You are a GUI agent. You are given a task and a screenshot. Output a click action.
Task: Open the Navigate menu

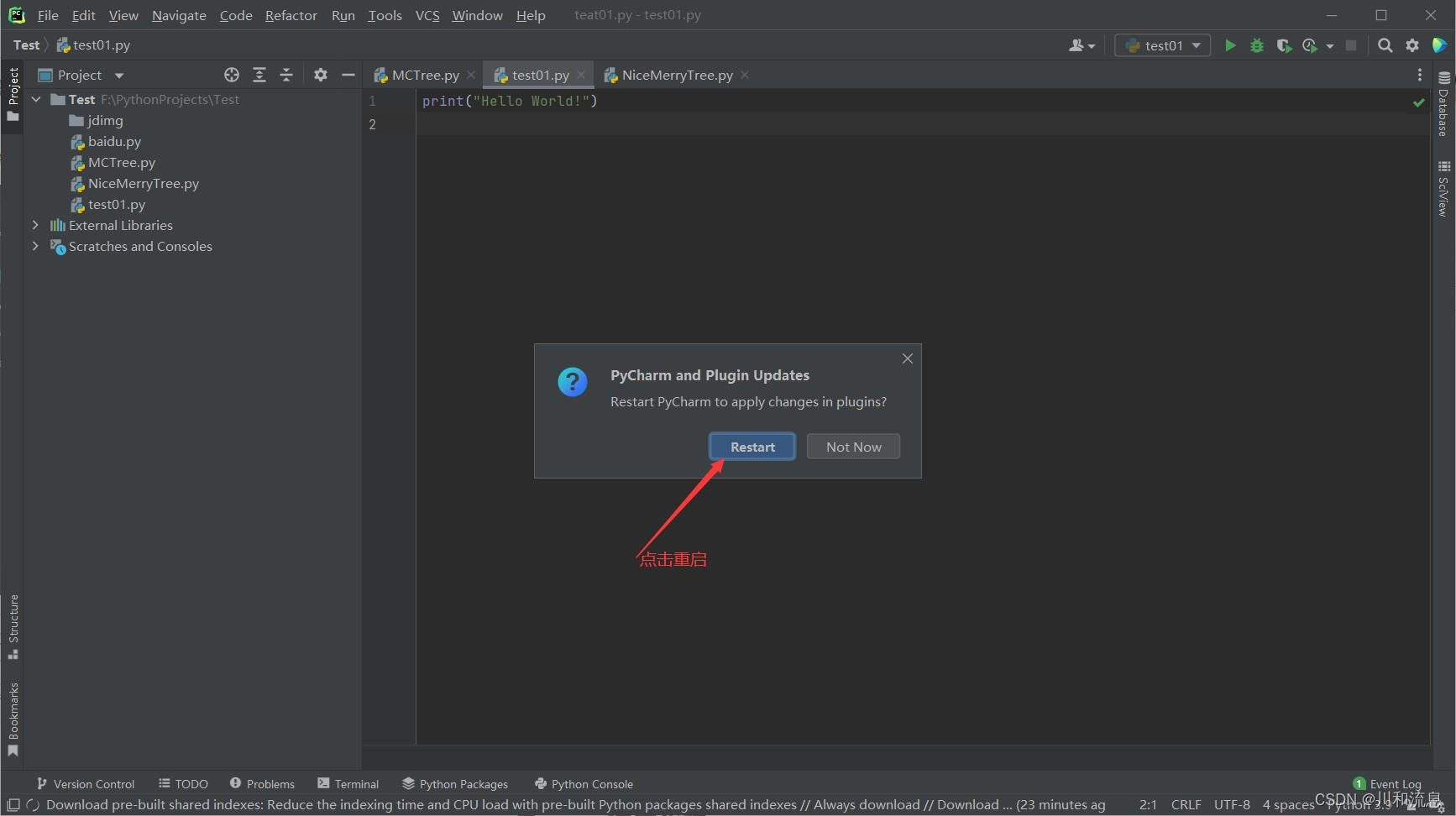179,15
